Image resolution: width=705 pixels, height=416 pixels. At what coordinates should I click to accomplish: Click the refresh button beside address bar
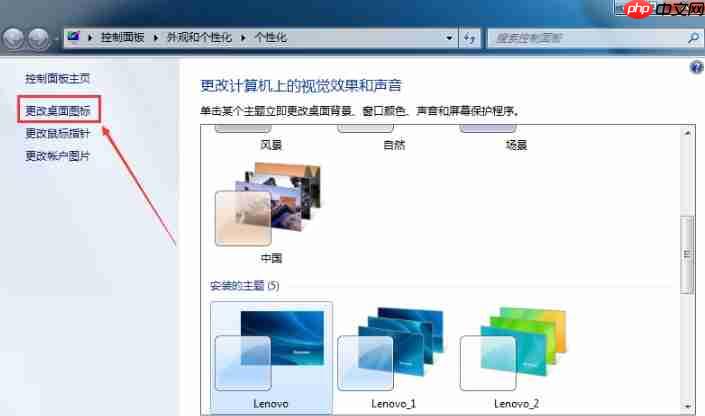(x=469, y=38)
